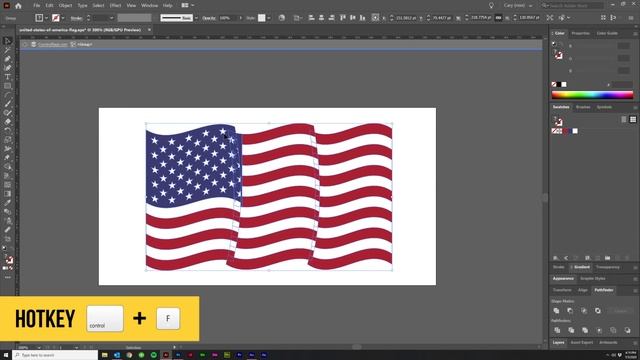The width and height of the screenshot is (640, 360).
Task: Open the Windows Start menu
Action: click(6, 355)
